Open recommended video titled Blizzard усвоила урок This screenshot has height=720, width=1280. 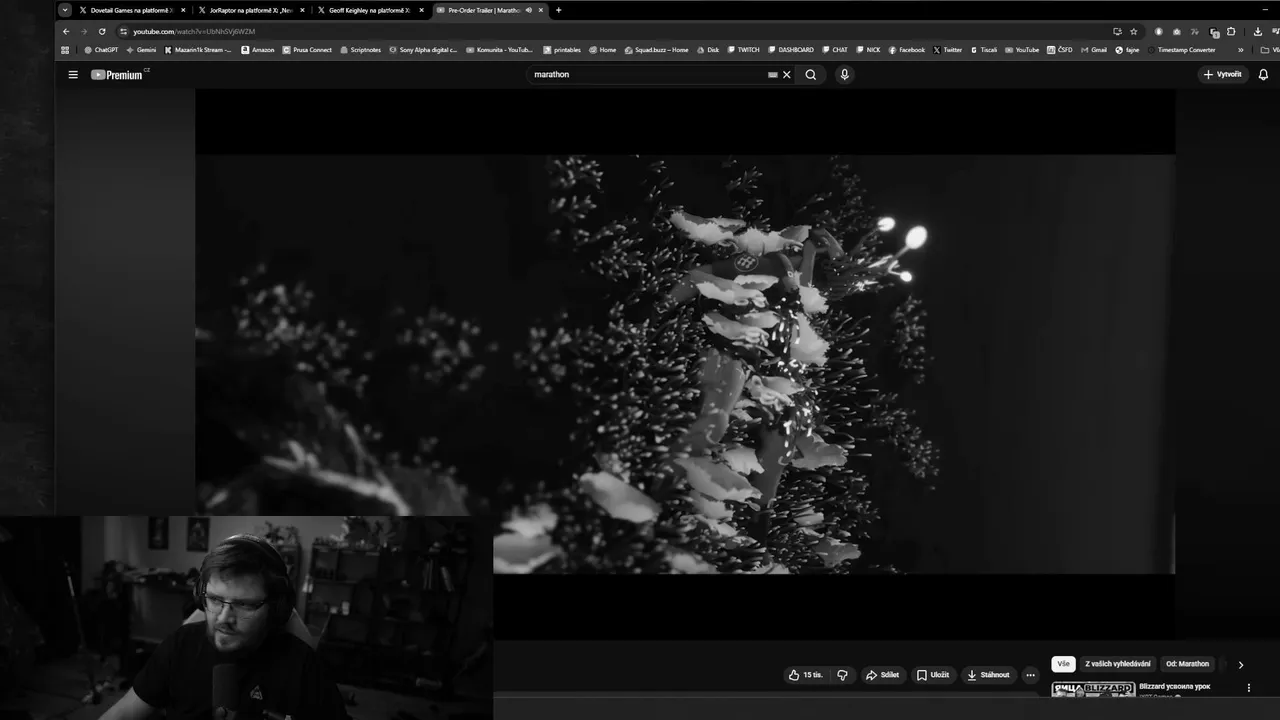pos(1174,687)
